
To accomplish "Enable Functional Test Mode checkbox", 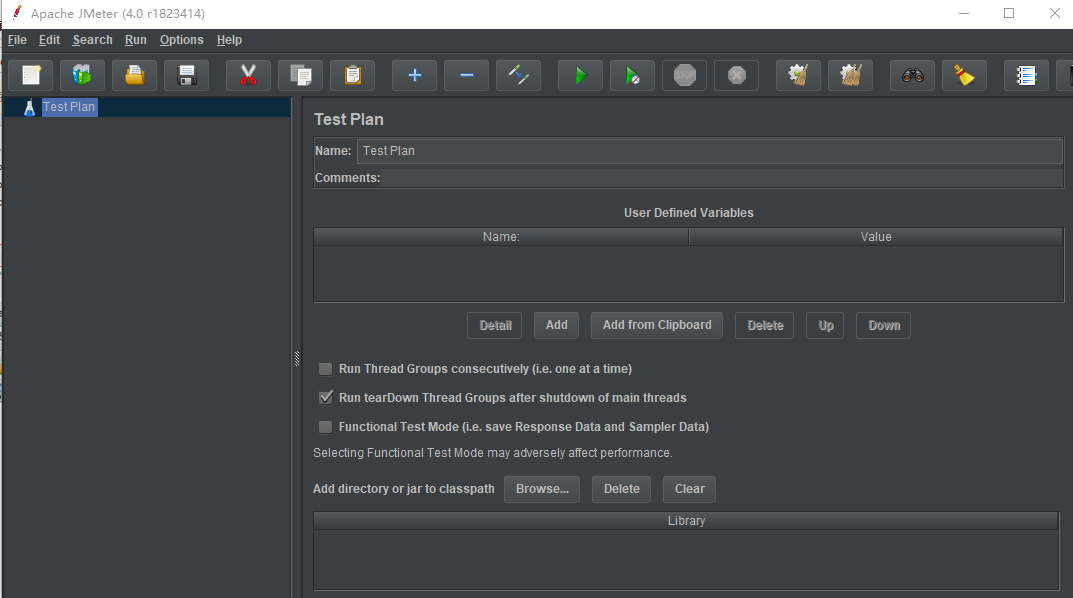I will click(x=326, y=427).
